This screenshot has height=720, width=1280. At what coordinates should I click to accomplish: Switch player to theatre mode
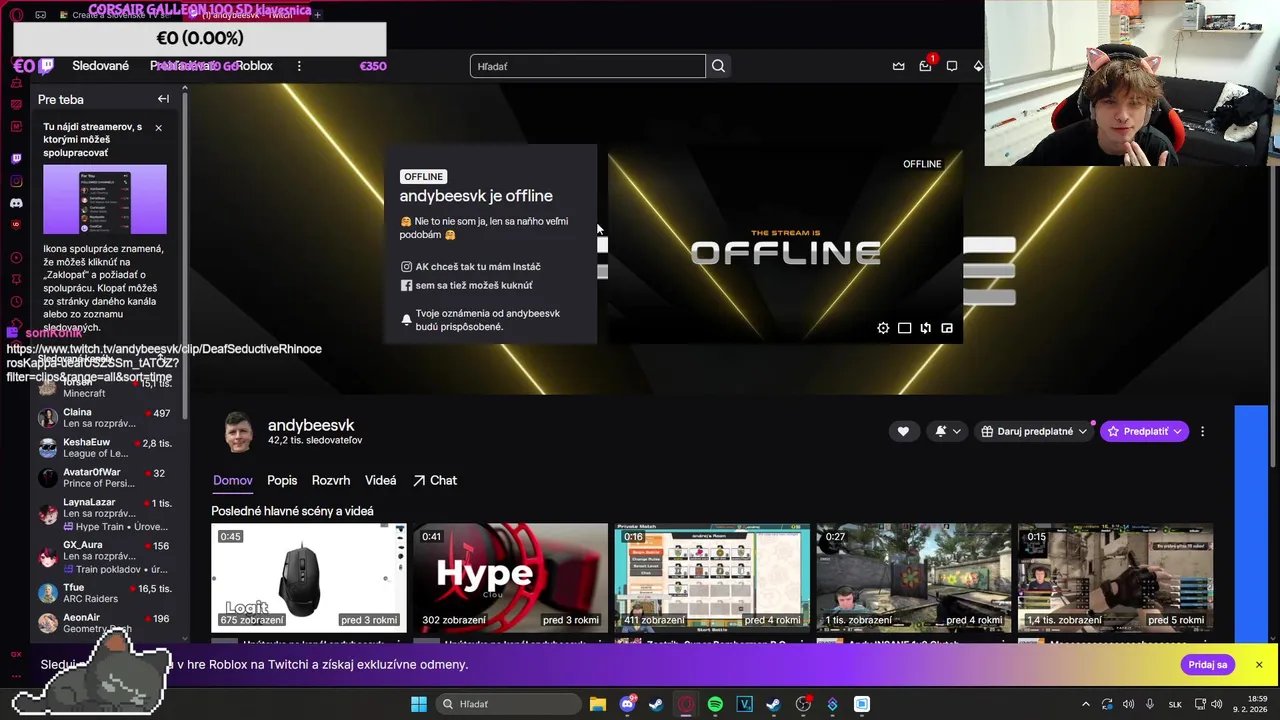pyautogui.click(x=904, y=328)
